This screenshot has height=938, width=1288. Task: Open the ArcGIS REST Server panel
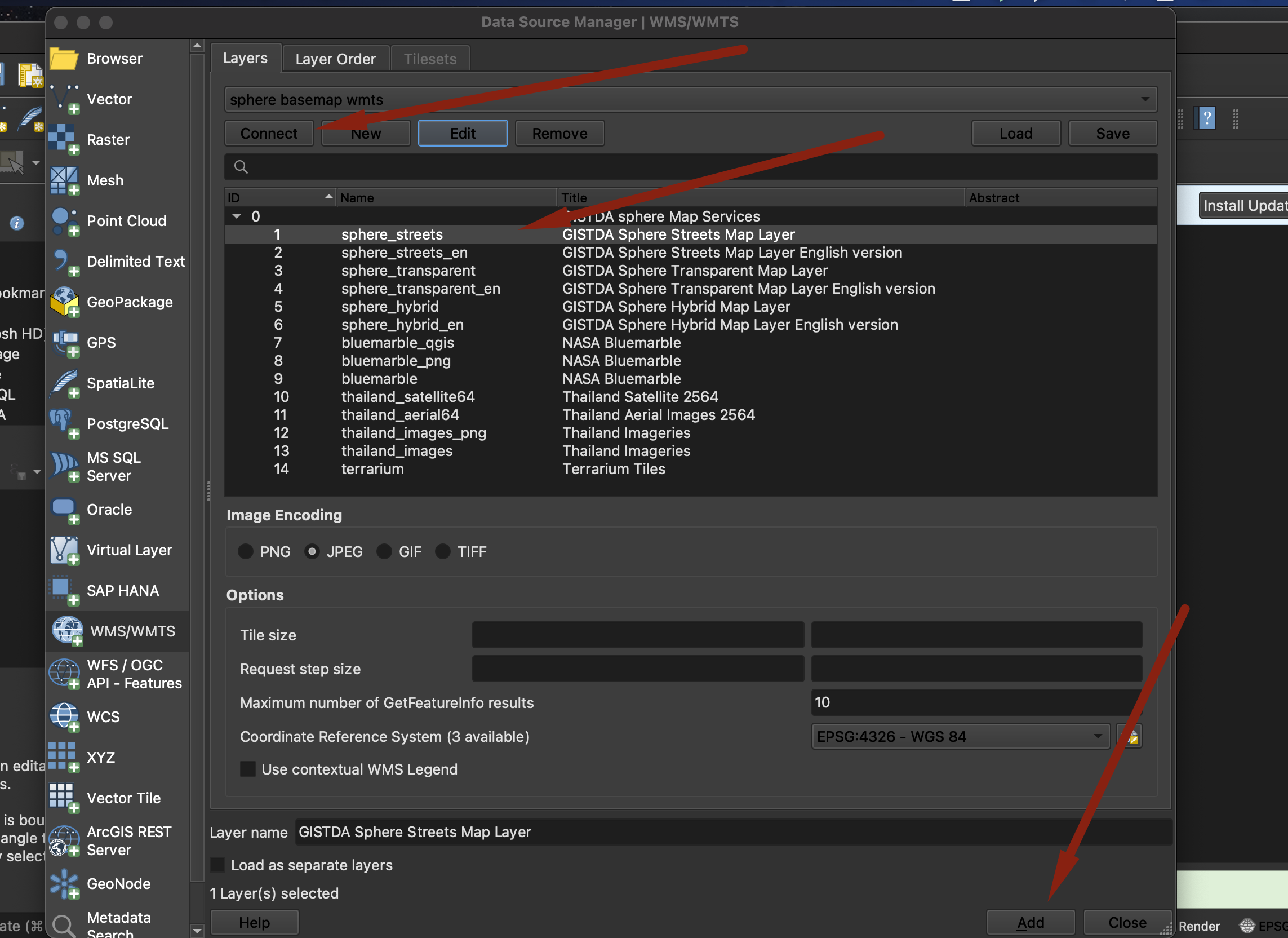click(x=128, y=840)
